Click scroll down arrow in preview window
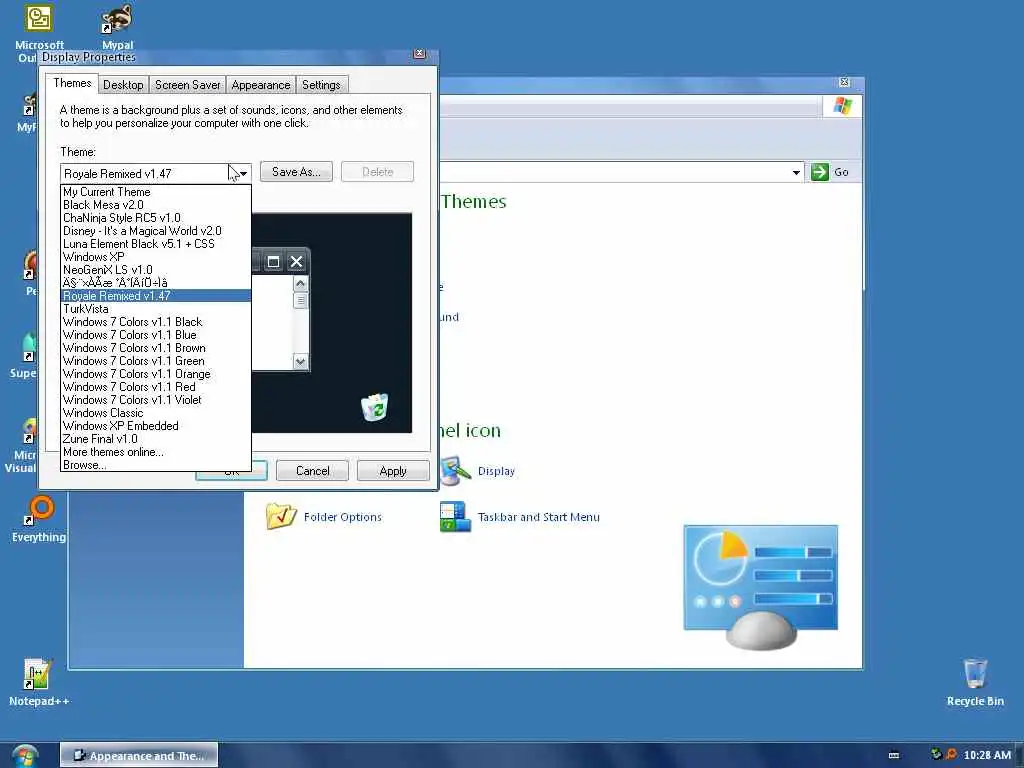This screenshot has width=1024, height=768. pyautogui.click(x=300, y=361)
